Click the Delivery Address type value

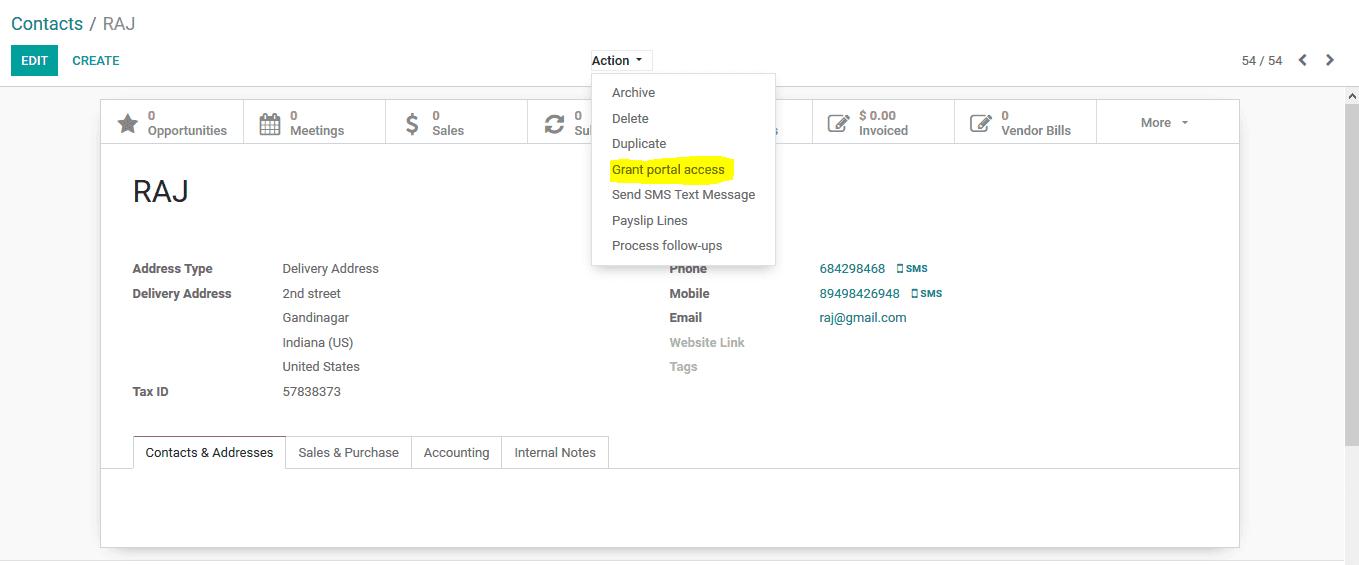331,269
